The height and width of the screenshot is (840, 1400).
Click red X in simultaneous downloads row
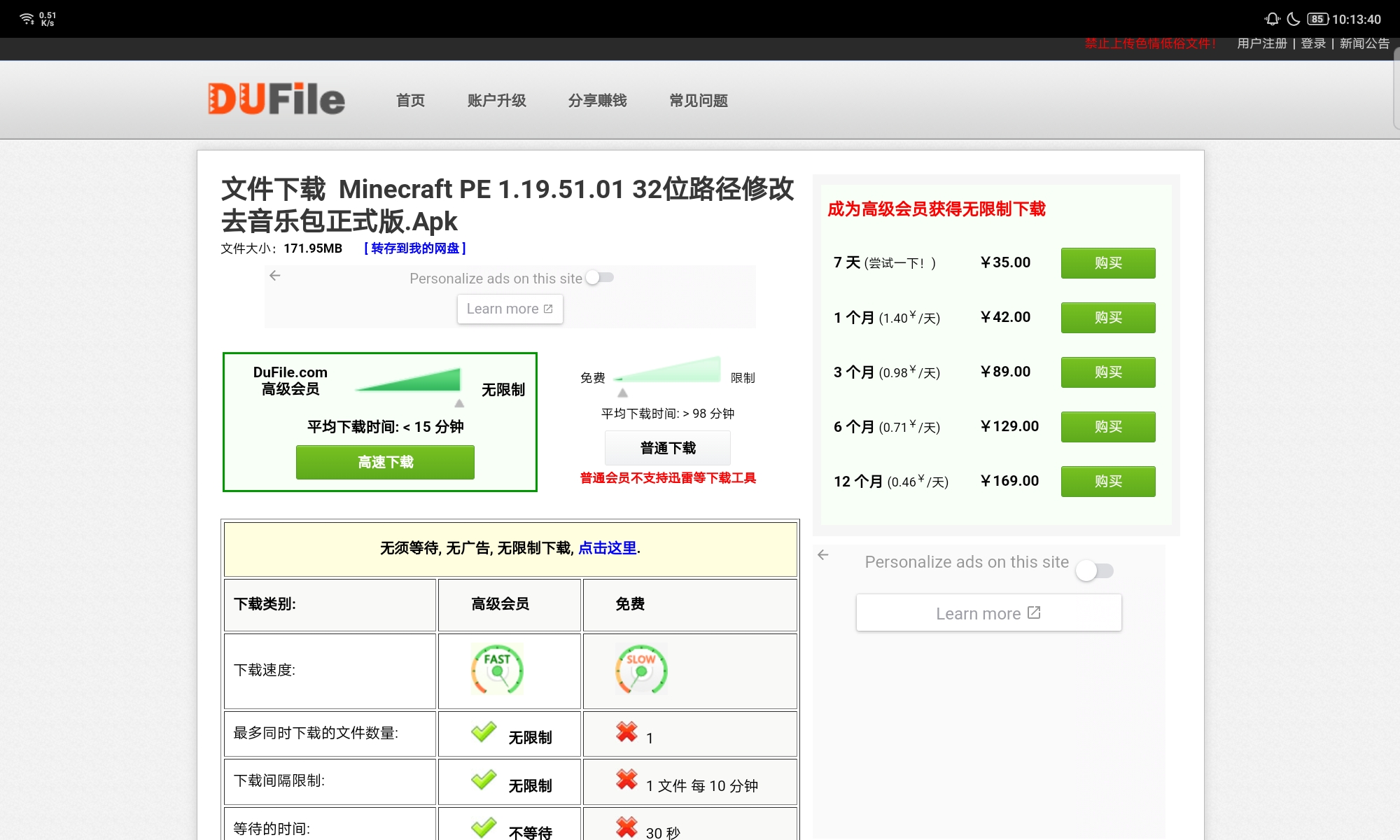[x=626, y=731]
